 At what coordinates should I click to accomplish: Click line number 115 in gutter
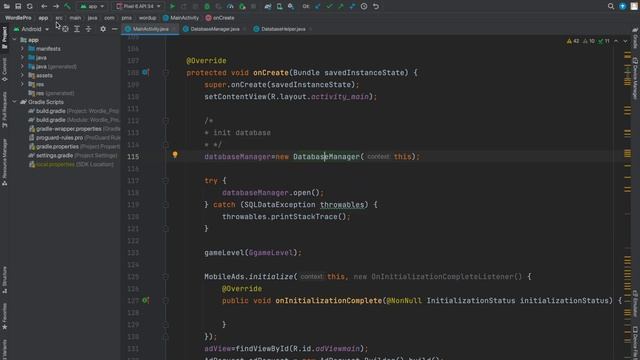(133, 157)
